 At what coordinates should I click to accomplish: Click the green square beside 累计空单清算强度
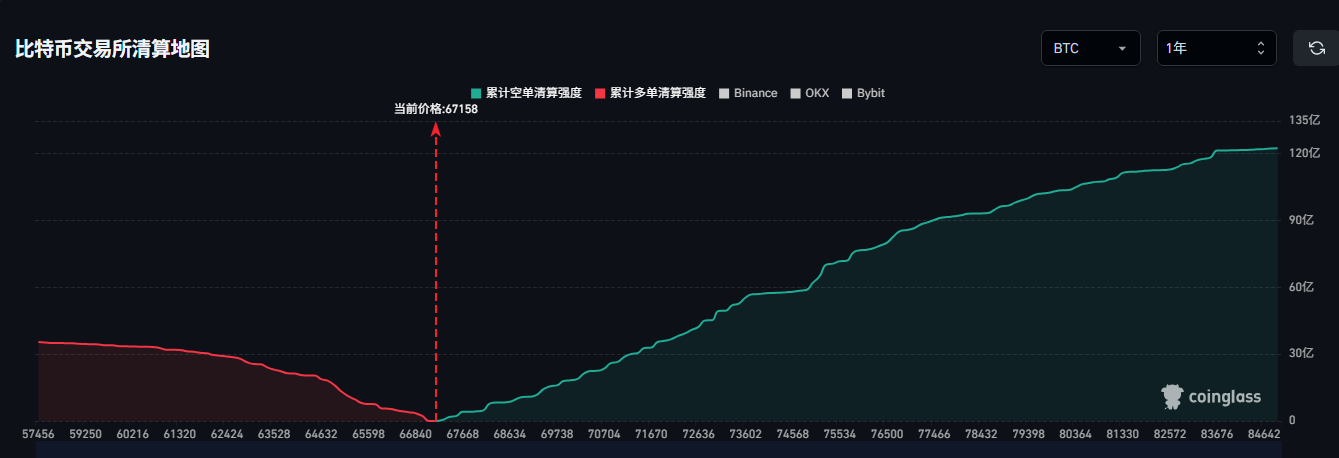[476, 93]
